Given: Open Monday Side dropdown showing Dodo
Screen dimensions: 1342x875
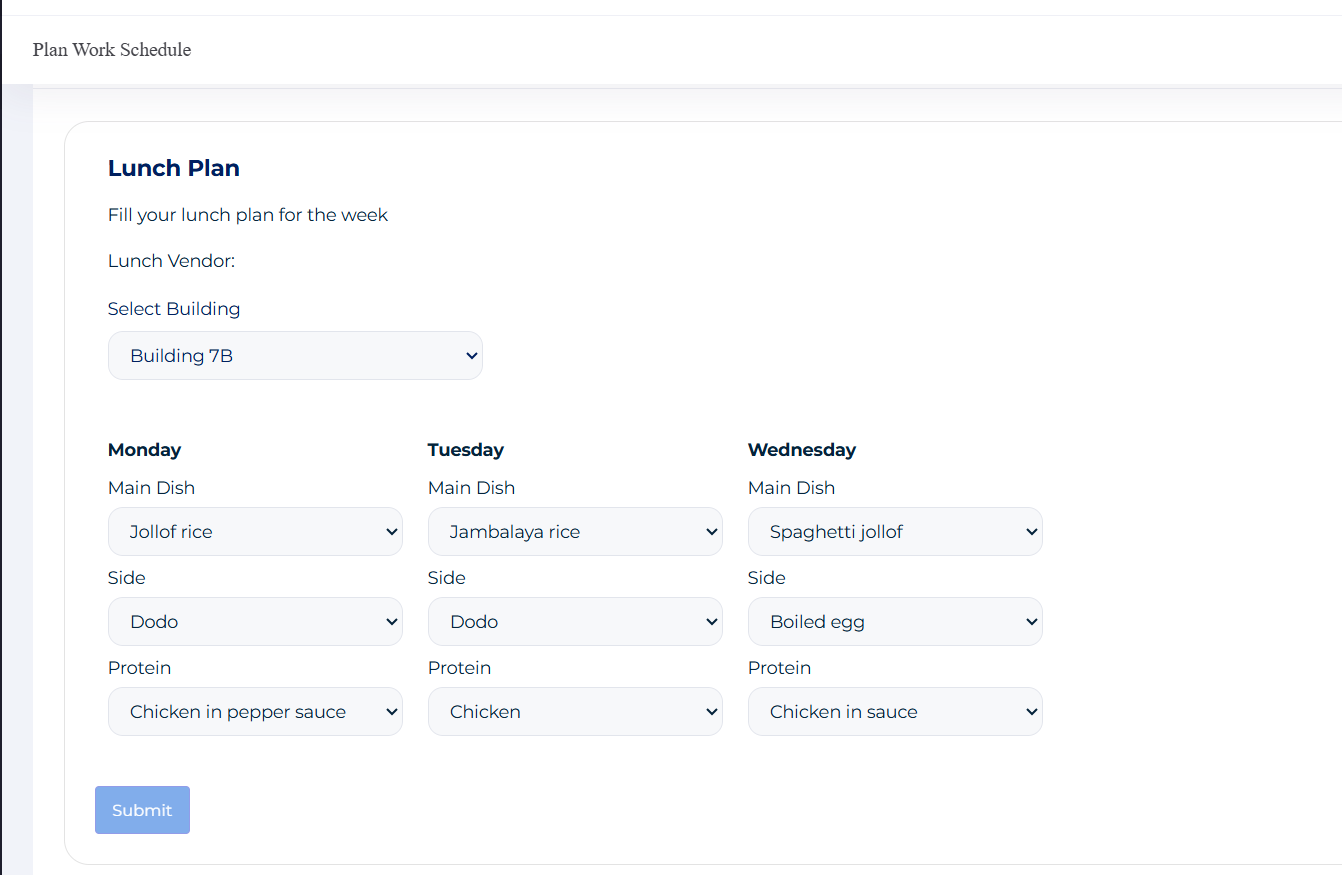Looking at the screenshot, I should pyautogui.click(x=254, y=622).
